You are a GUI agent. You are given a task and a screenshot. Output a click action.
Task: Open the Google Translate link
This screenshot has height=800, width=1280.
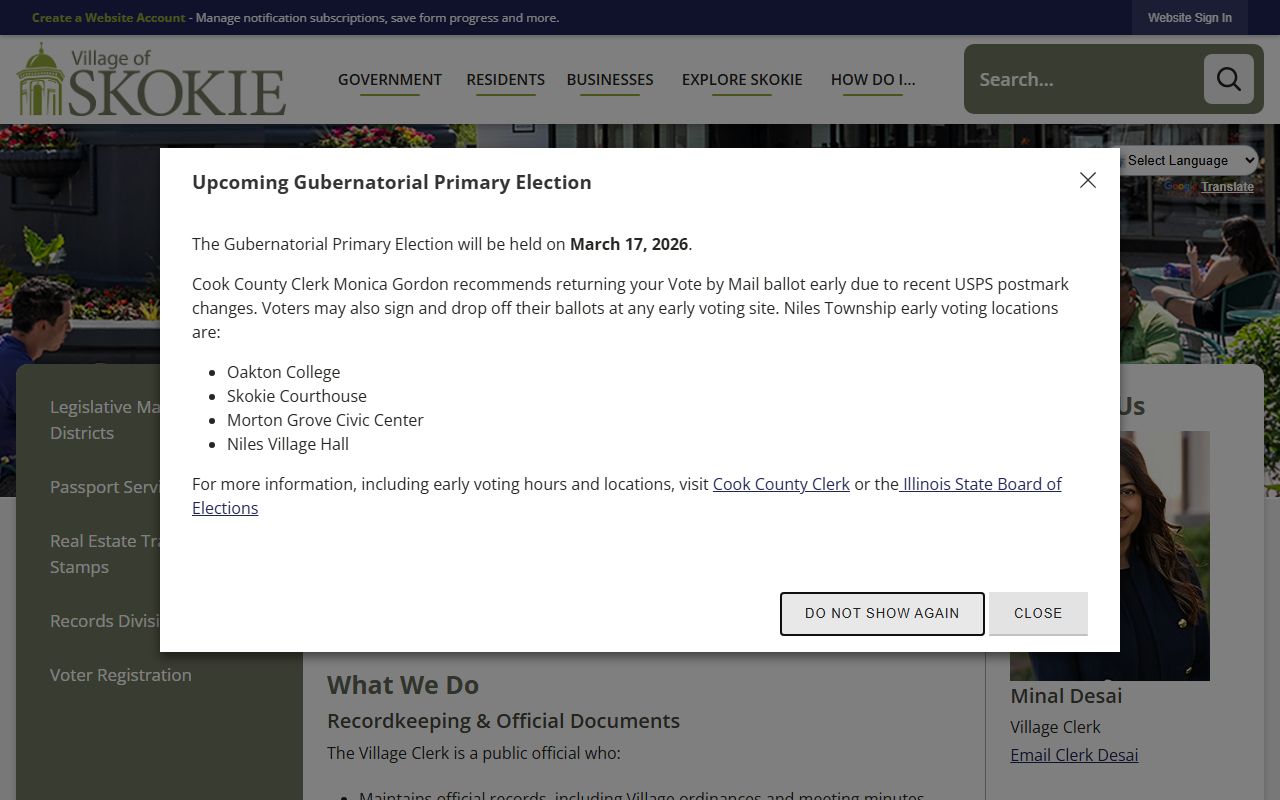point(1227,187)
